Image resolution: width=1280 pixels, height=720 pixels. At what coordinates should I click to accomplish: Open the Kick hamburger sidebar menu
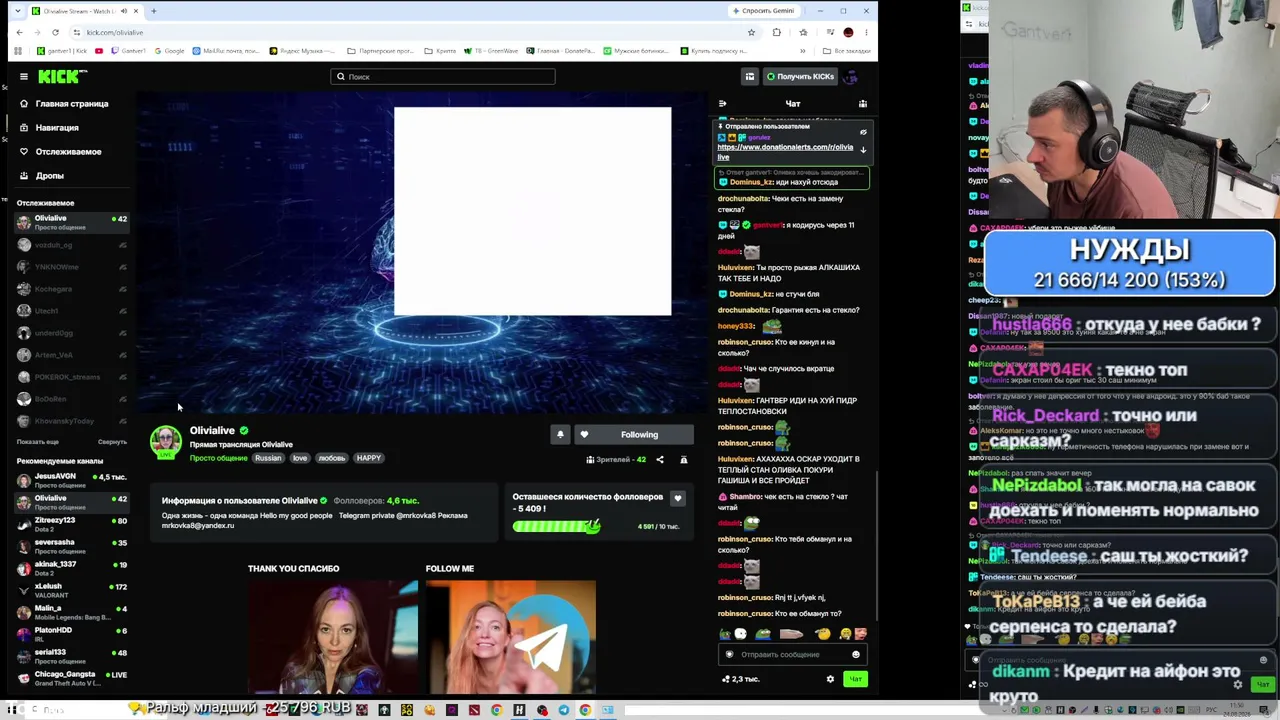coord(24,76)
